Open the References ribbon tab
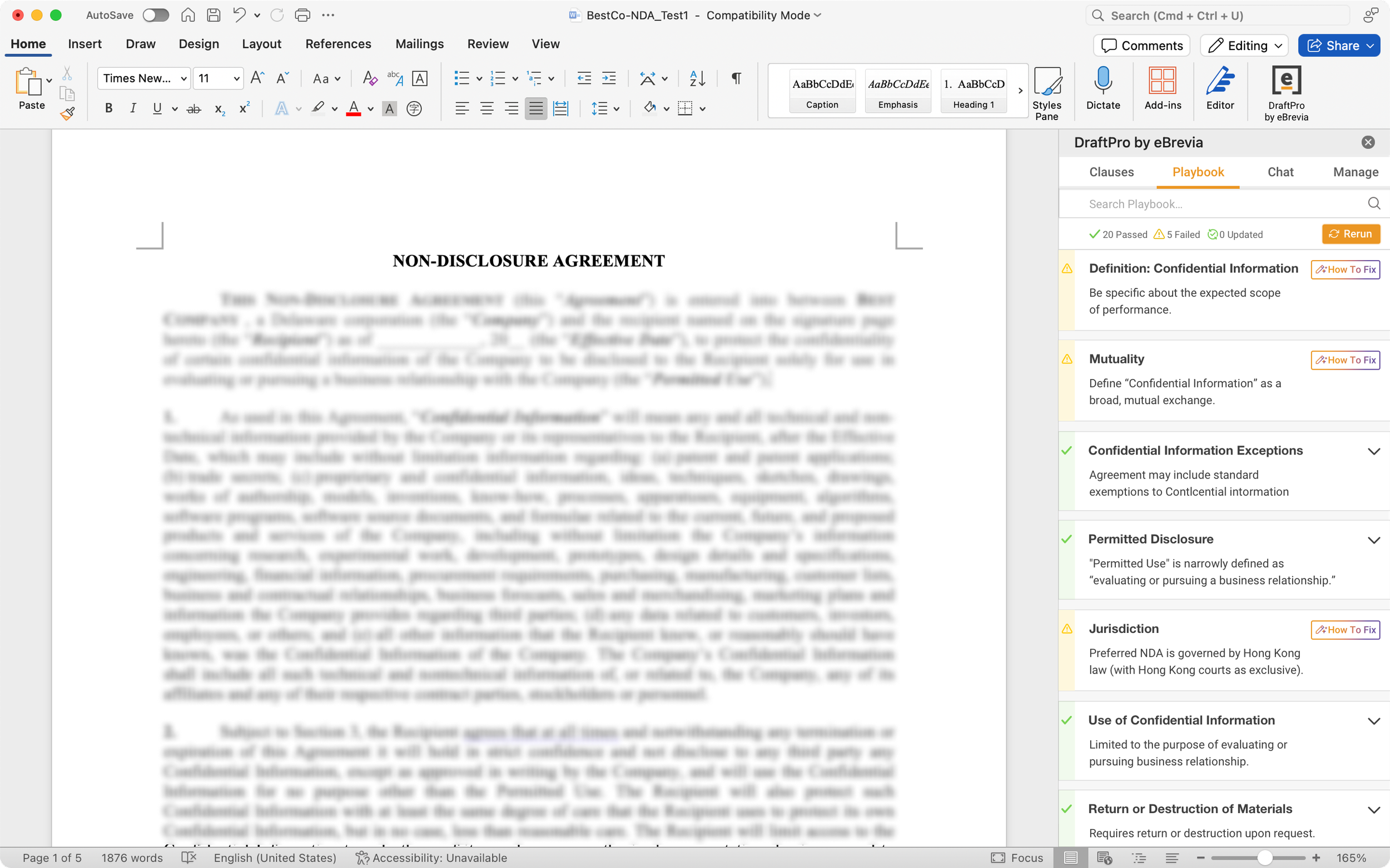This screenshot has height=868, width=1390. pos(338,44)
